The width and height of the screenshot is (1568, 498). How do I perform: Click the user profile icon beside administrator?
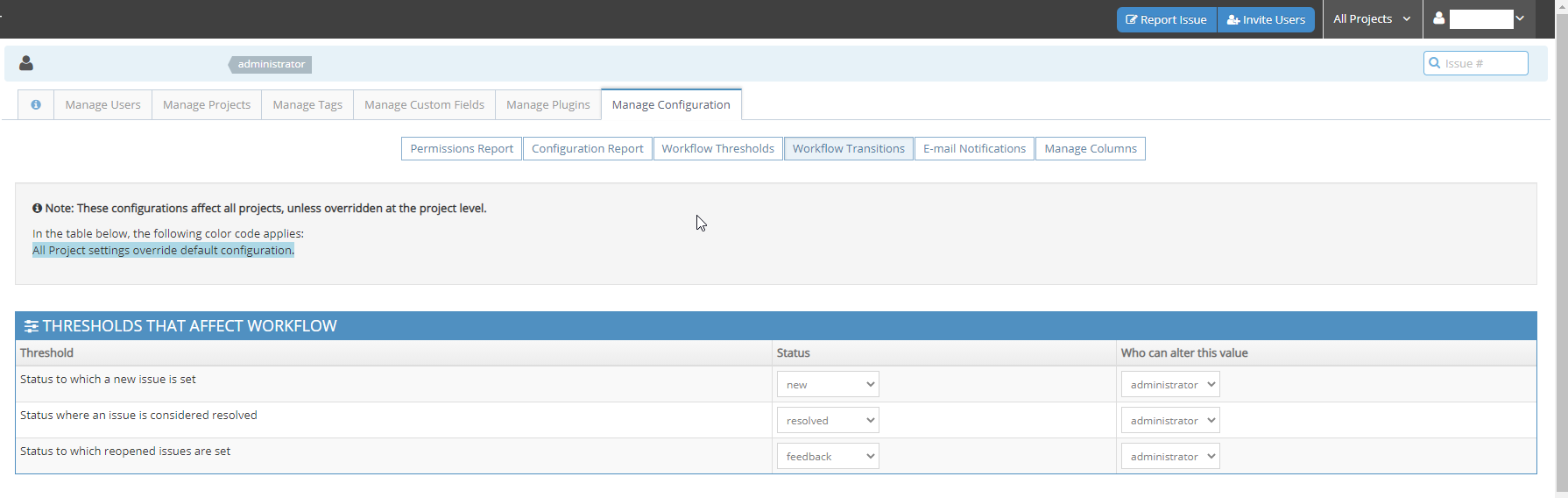click(26, 63)
